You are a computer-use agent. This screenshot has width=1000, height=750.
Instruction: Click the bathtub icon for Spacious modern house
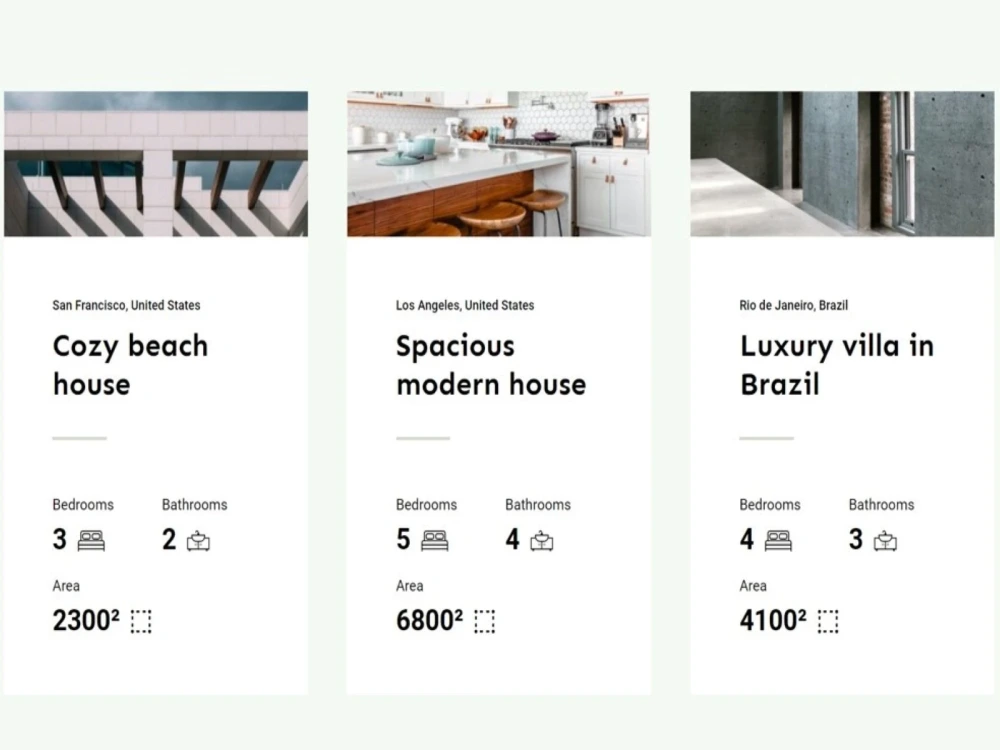[542, 541]
